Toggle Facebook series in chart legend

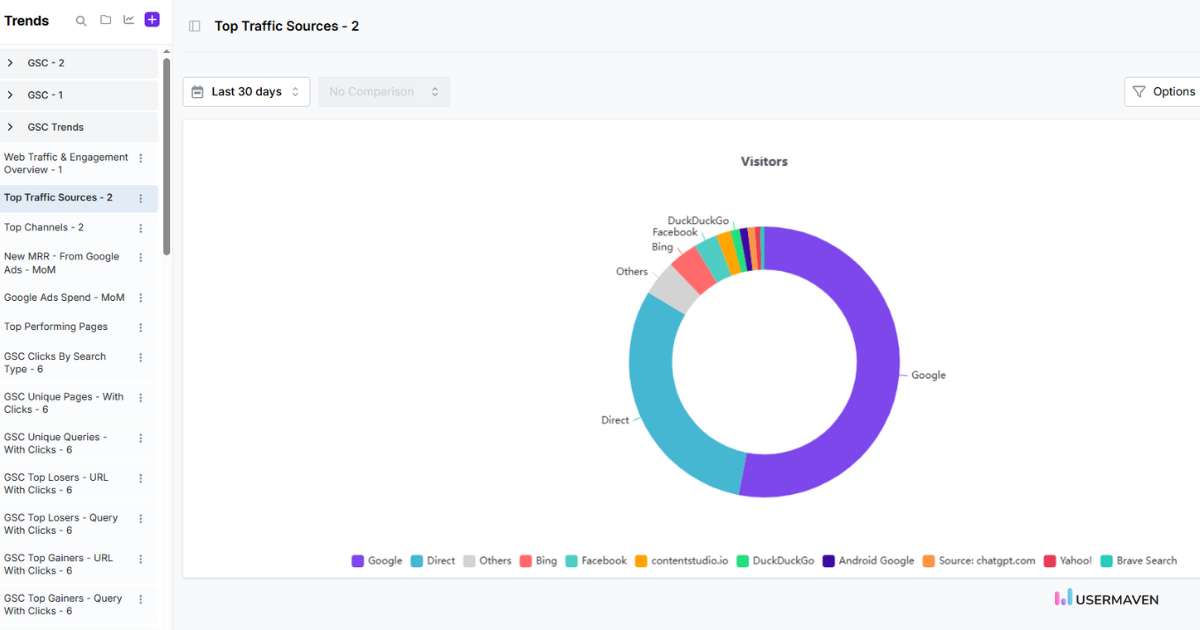point(596,561)
